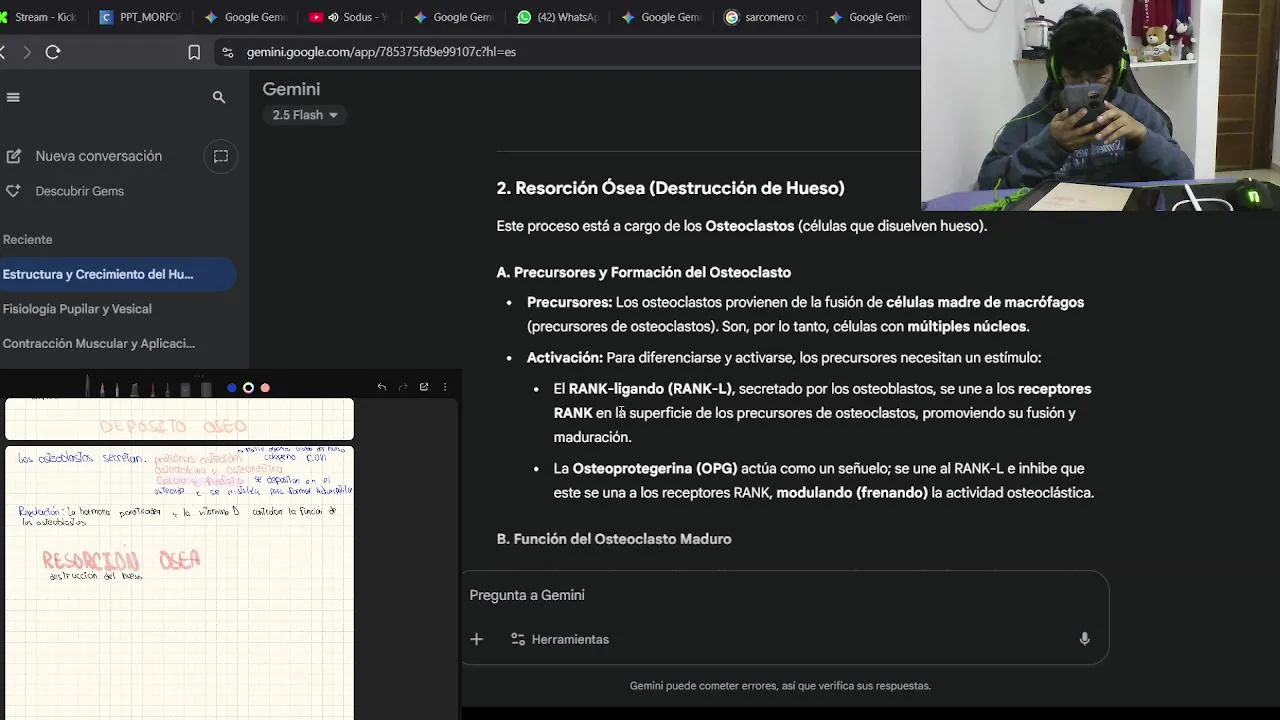Switch to the PPT_MORFO tab
The width and height of the screenshot is (1280, 720).
[x=141, y=17]
